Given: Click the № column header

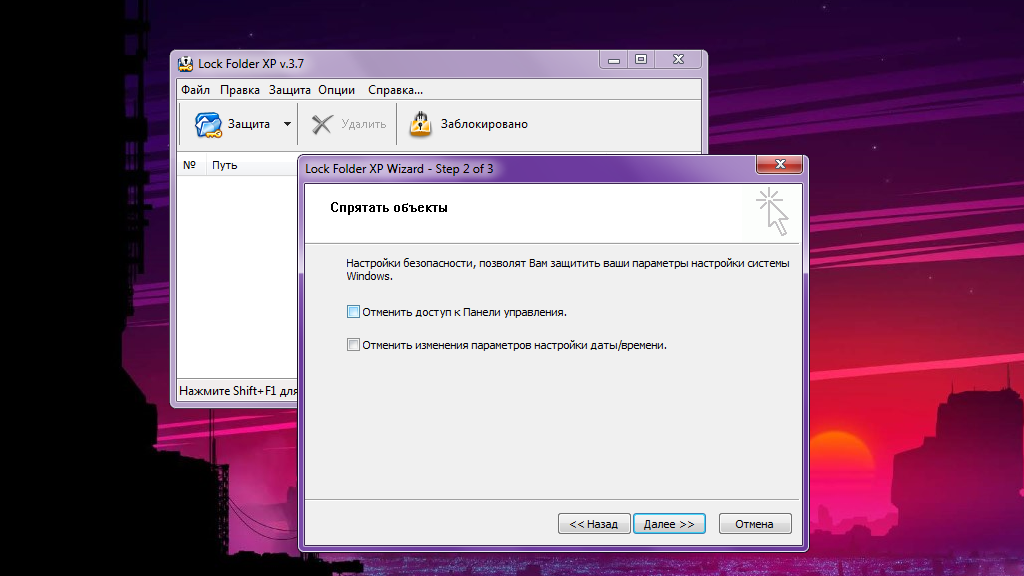Looking at the screenshot, I should tap(189, 165).
